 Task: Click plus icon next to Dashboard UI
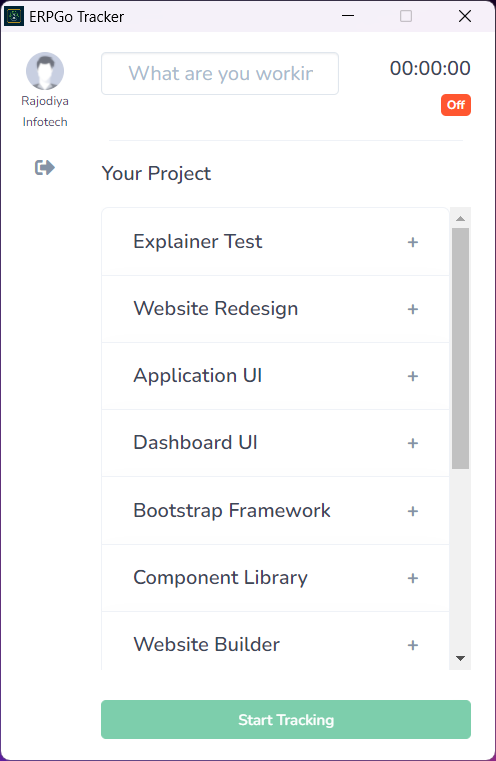tap(413, 443)
